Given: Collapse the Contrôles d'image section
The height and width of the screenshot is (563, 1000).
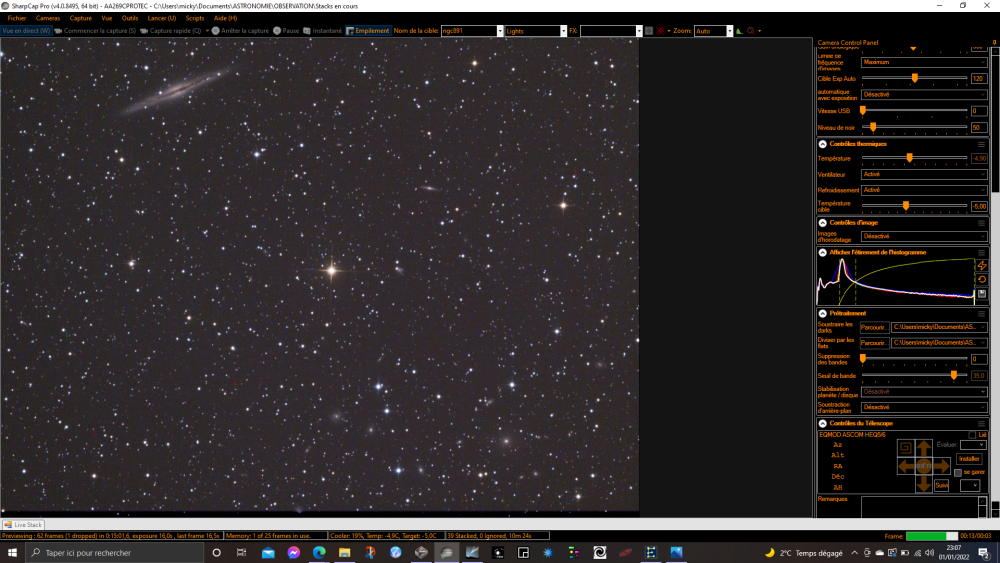Looking at the screenshot, I should (x=823, y=223).
